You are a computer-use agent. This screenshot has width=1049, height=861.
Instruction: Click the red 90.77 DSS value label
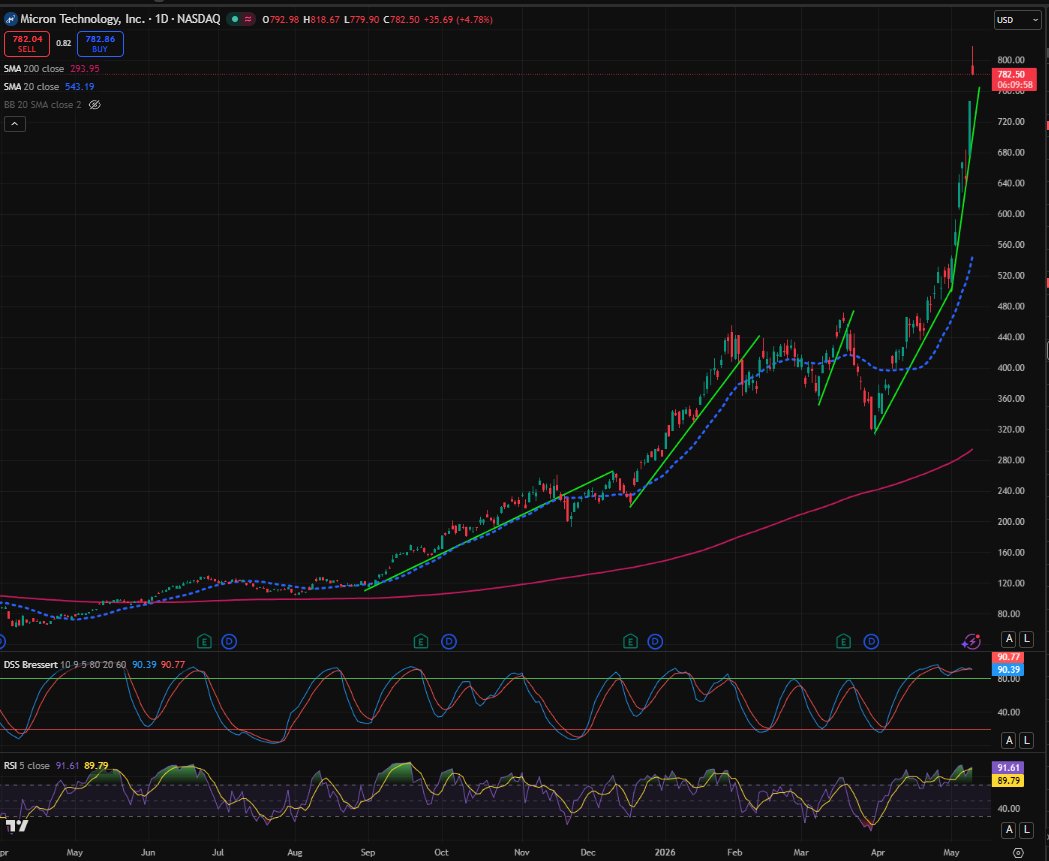tap(1007, 658)
